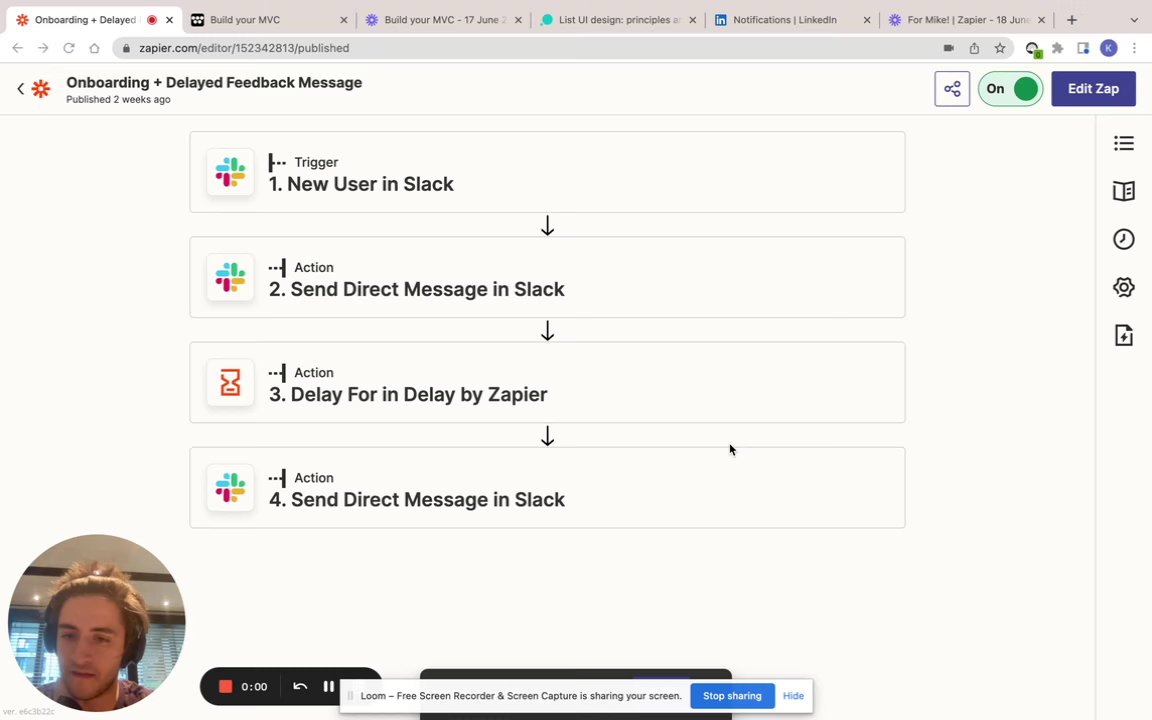Screen dimensions: 1152x720
Task: Click the share Zap icon button
Action: point(952,89)
